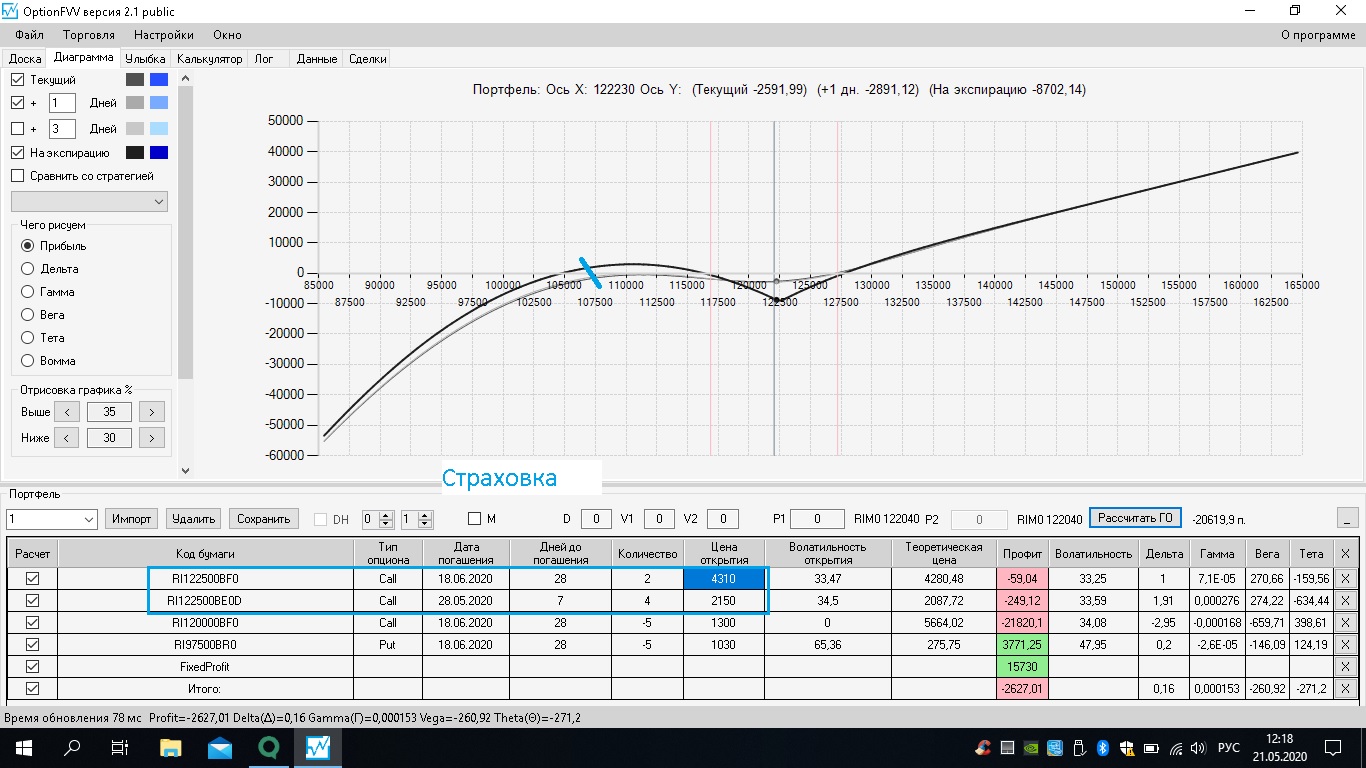Open Task View on the taskbar
The width and height of the screenshot is (1366, 768).
click(120, 747)
